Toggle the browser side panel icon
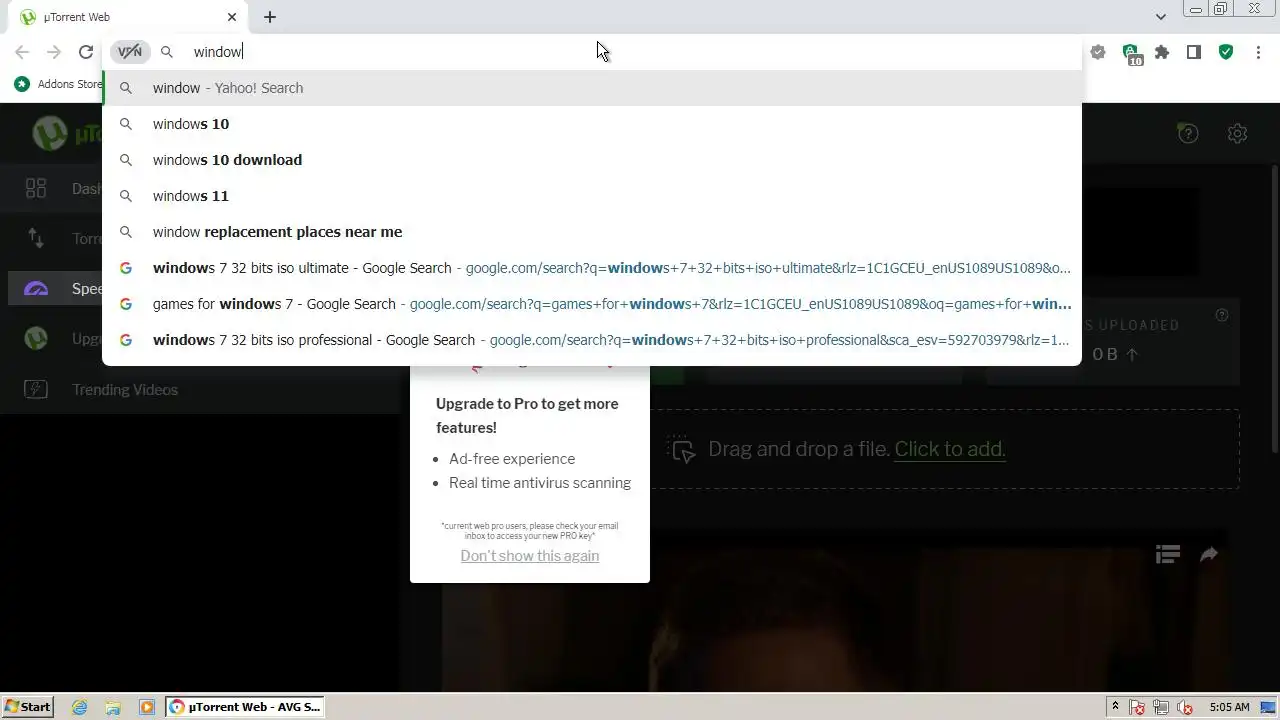This screenshot has height=720, width=1280. [x=1194, y=52]
